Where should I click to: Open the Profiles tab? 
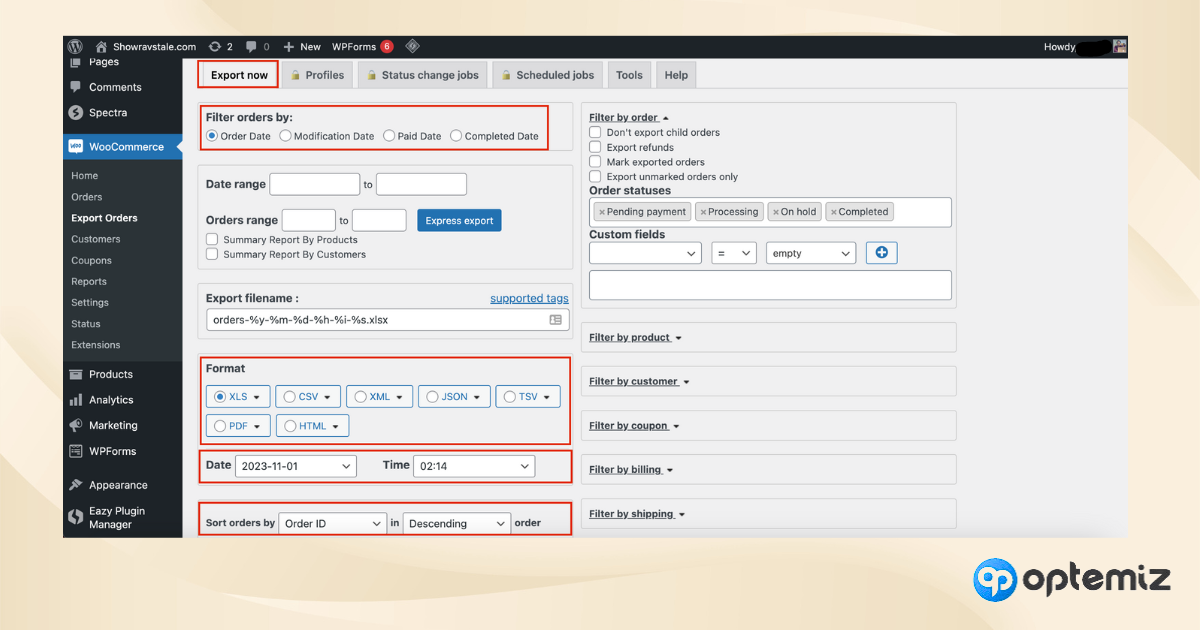(x=316, y=75)
